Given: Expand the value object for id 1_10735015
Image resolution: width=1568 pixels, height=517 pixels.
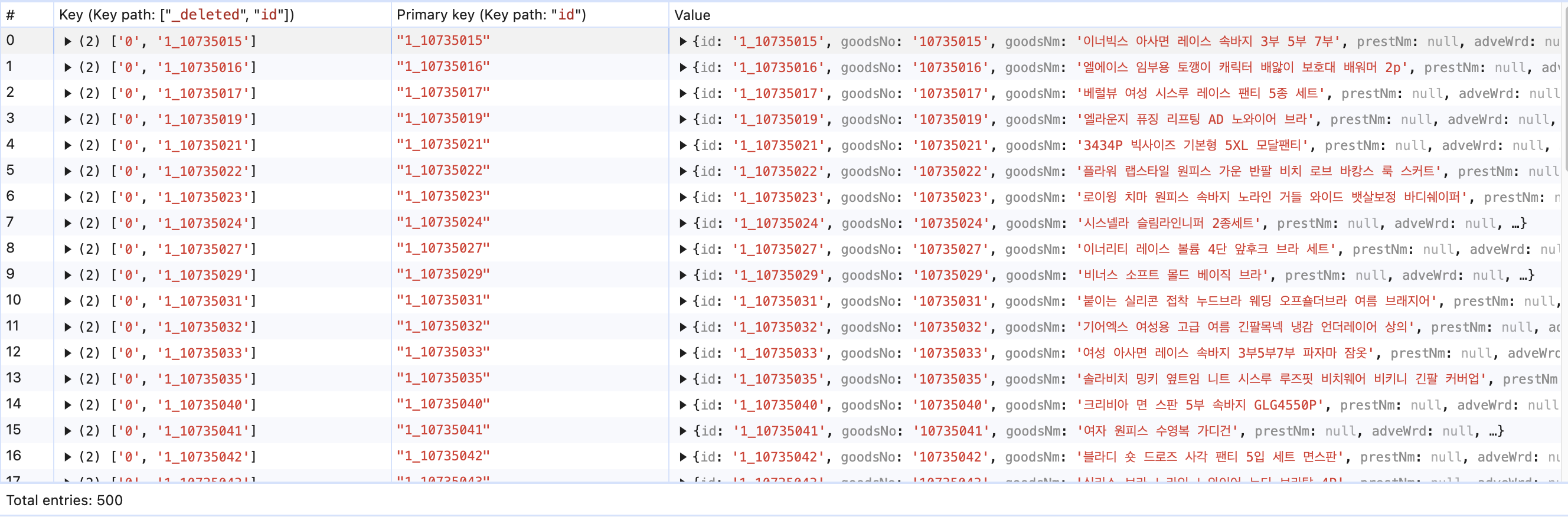Looking at the screenshot, I should pyautogui.click(x=682, y=41).
